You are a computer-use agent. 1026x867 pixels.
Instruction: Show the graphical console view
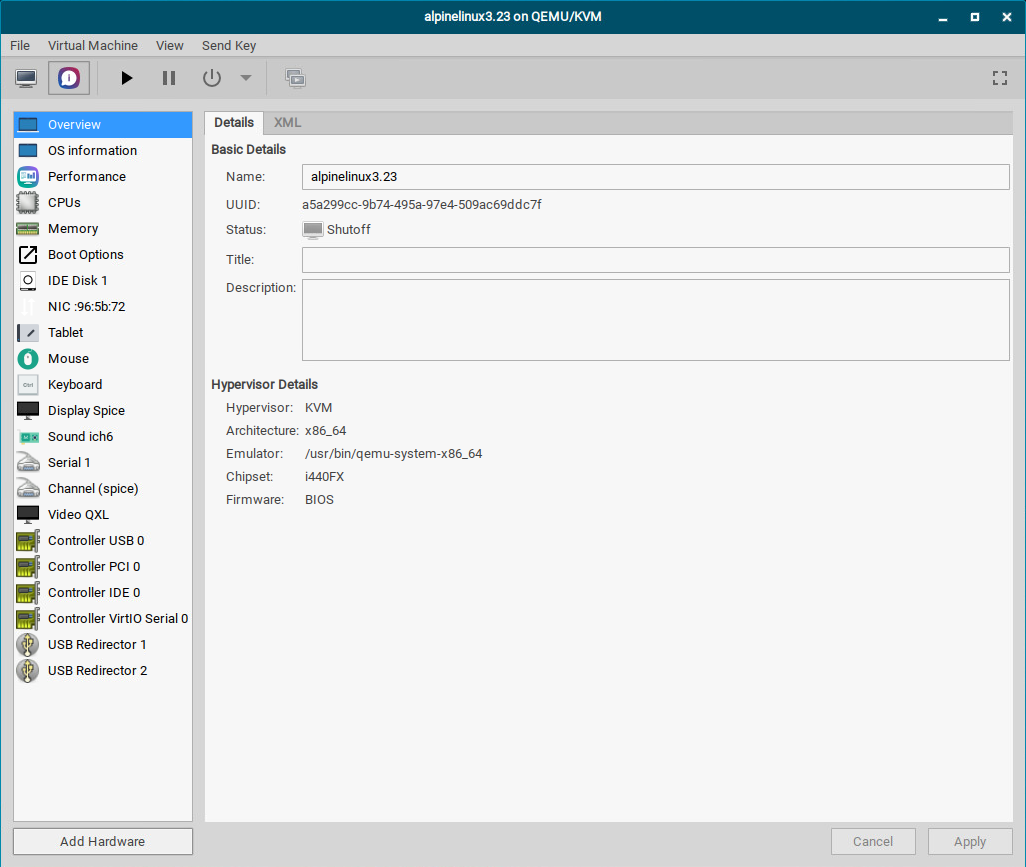[x=26, y=79]
